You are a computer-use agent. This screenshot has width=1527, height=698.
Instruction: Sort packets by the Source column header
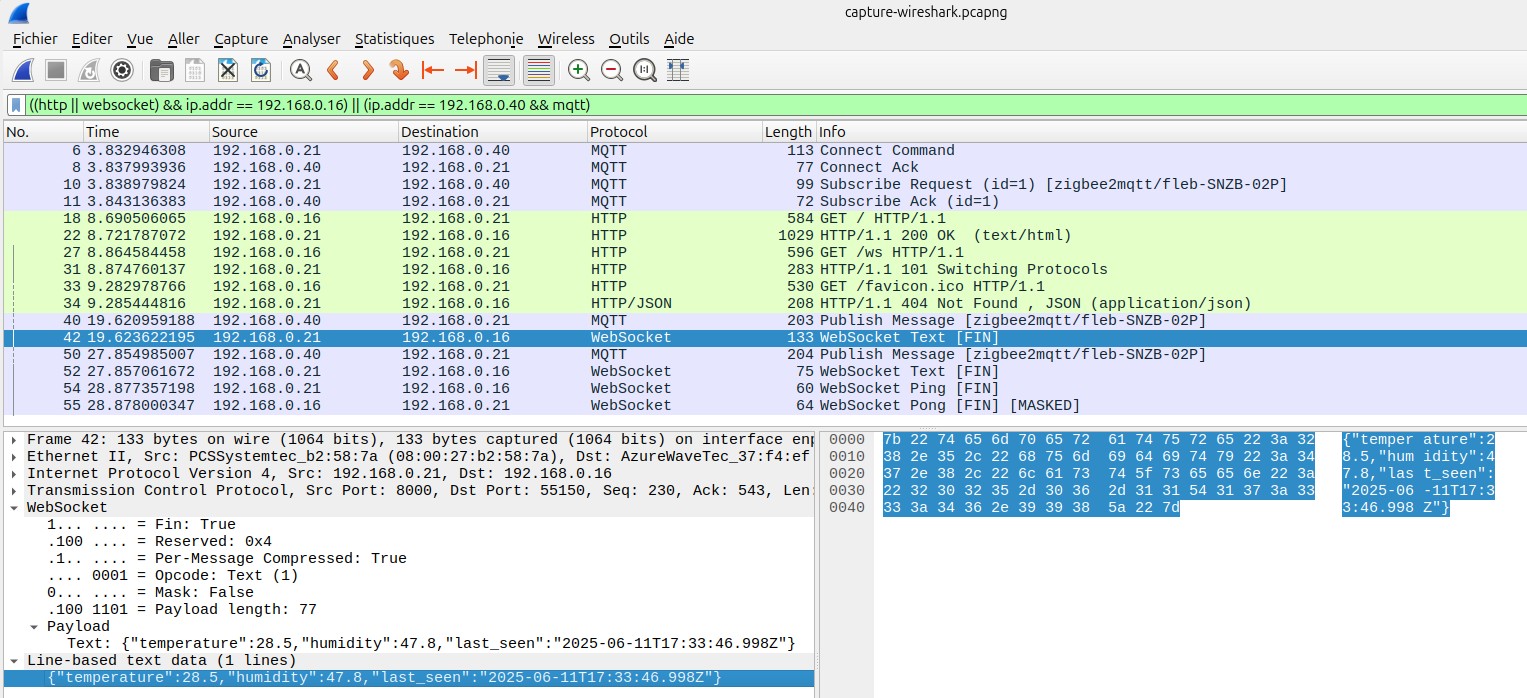(304, 132)
